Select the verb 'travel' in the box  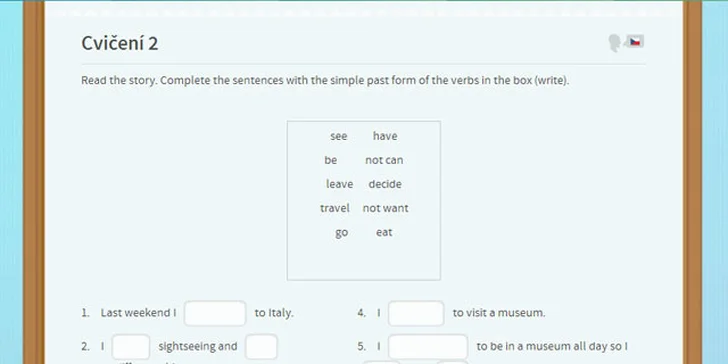(x=335, y=208)
